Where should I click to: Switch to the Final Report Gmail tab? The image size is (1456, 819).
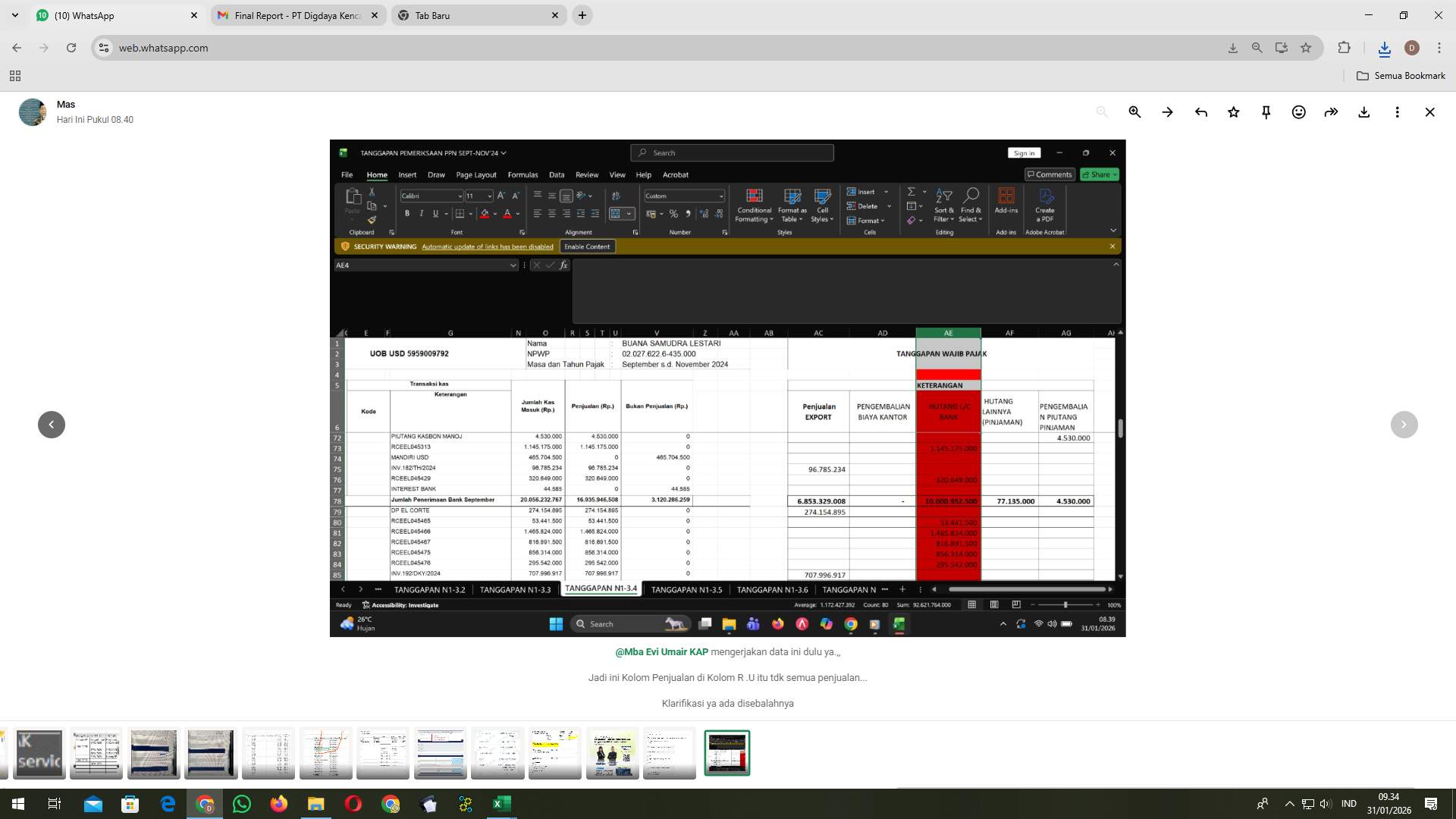tap(296, 15)
